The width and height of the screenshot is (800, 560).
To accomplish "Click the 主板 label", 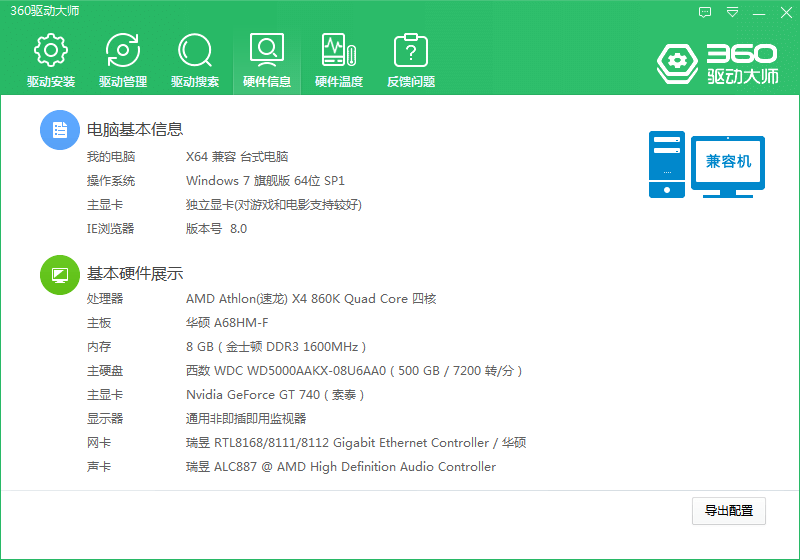I will [x=99, y=322].
